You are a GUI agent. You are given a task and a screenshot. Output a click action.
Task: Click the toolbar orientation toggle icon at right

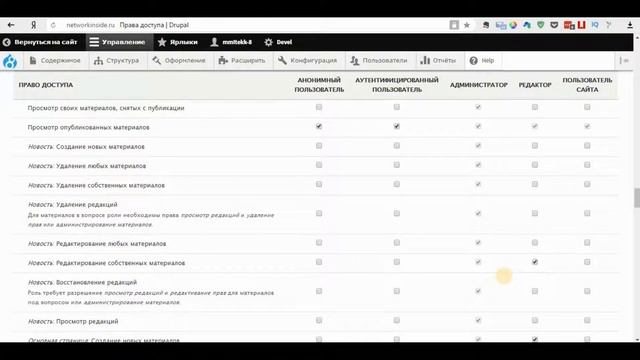pos(624,60)
